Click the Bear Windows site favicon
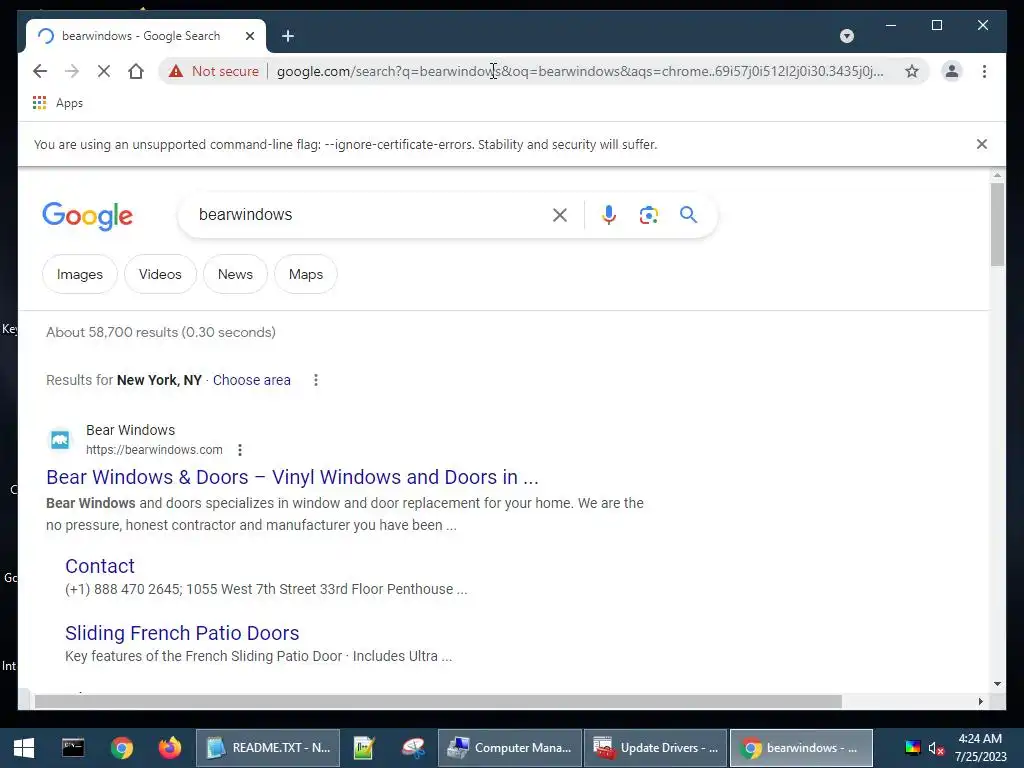This screenshot has width=1024, height=768. point(60,440)
